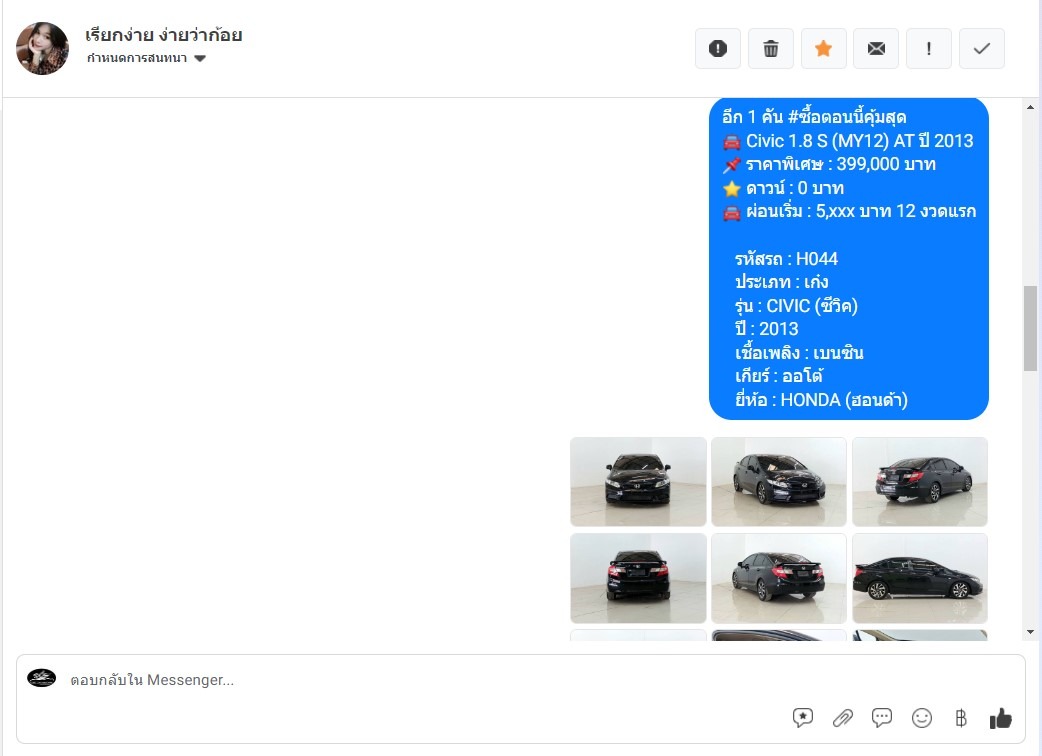Open the front-view Civic photo thumbnail

[x=638, y=482]
